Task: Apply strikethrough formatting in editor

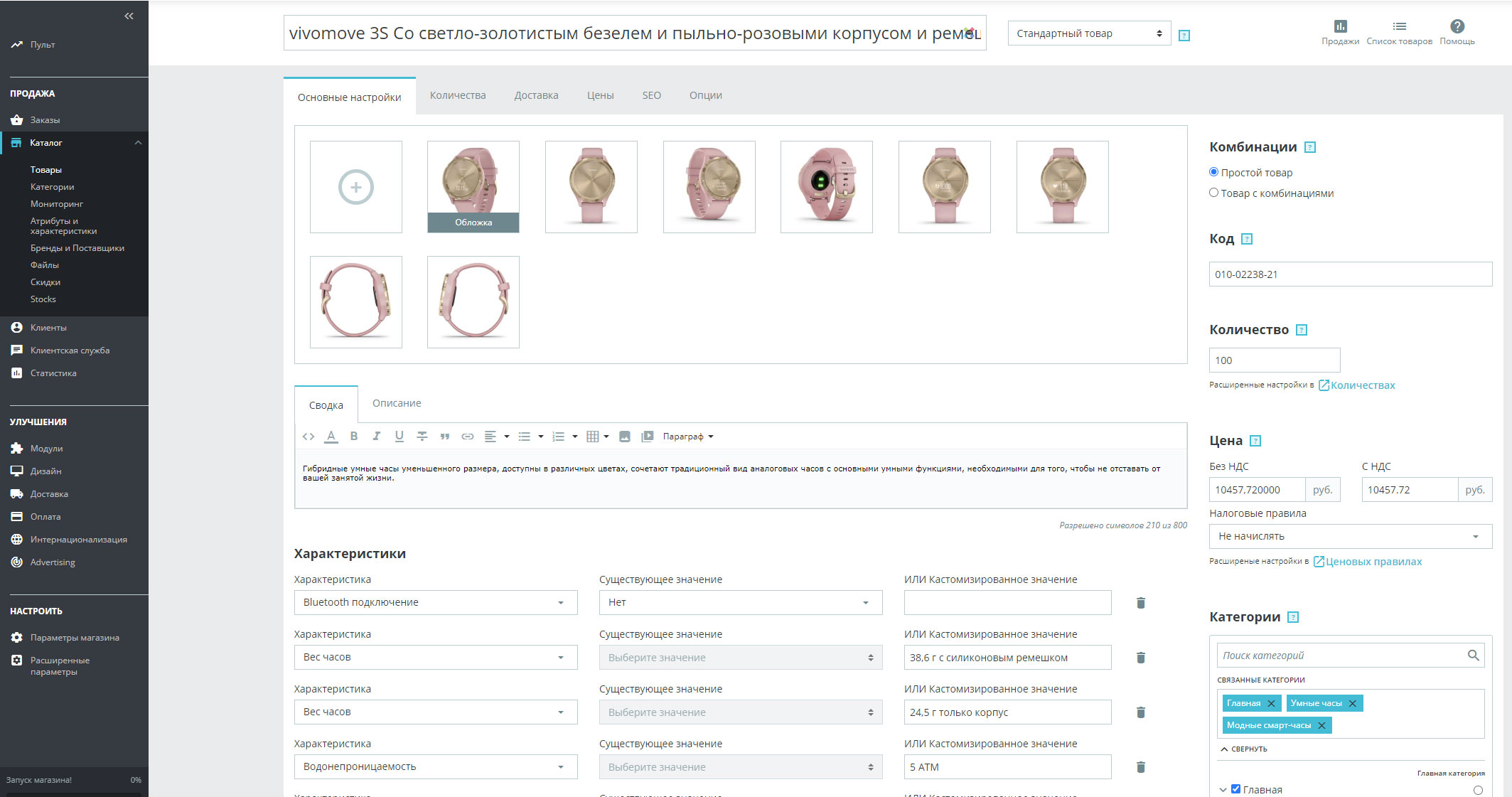Action: (x=422, y=437)
